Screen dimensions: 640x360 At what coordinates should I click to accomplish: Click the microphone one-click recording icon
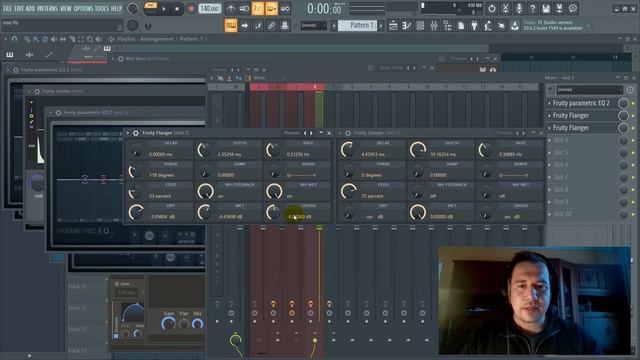pos(519,8)
